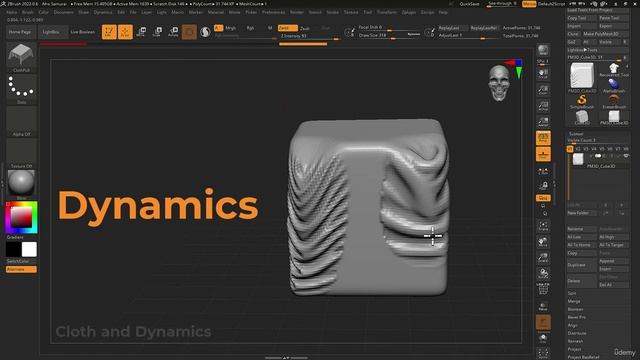Open the Dynamics menu

coord(103,12)
